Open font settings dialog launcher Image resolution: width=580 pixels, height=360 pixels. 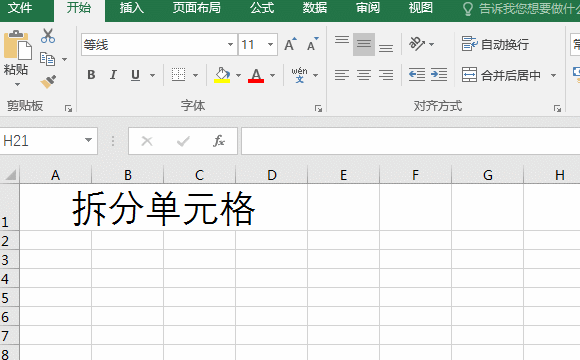(318, 108)
